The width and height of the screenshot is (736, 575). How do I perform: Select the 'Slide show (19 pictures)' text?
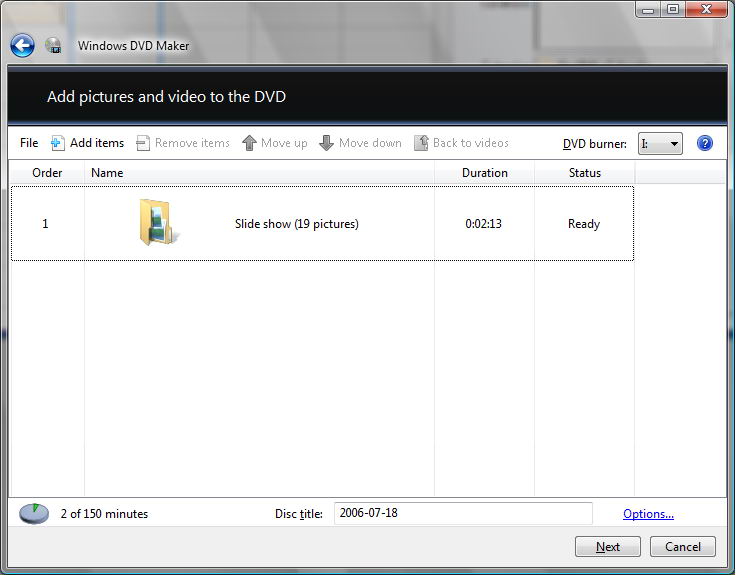coord(297,224)
